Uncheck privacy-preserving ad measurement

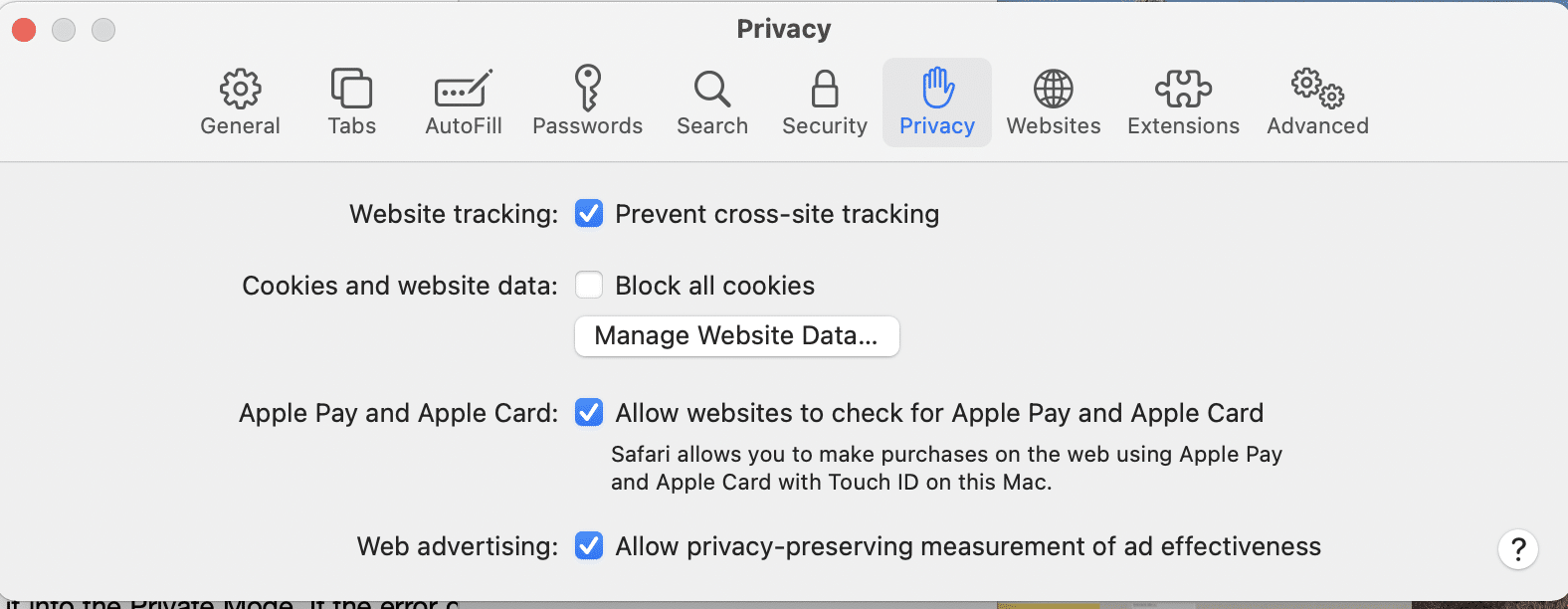pyautogui.click(x=589, y=545)
